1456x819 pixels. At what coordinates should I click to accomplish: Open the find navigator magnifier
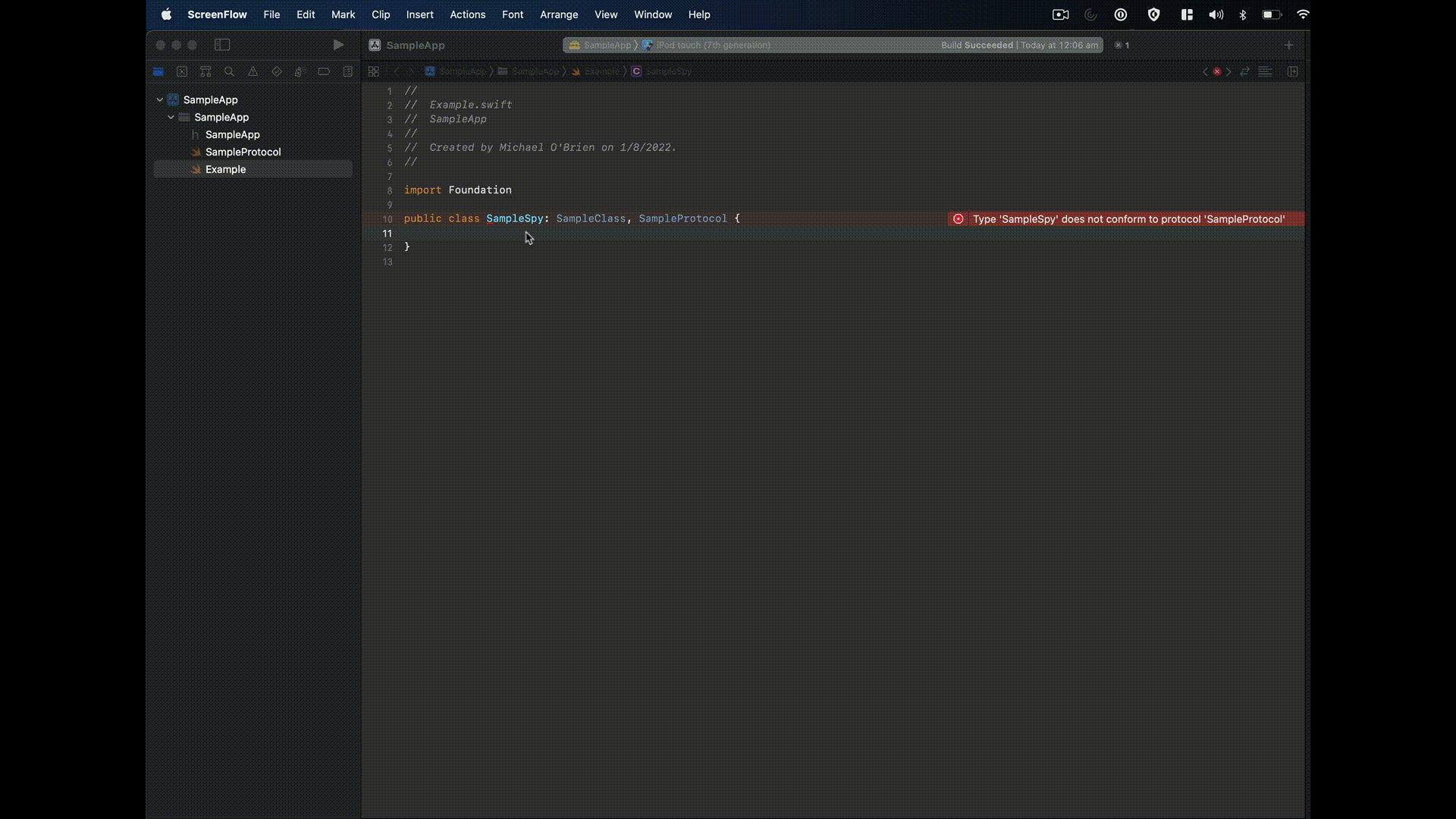[229, 71]
